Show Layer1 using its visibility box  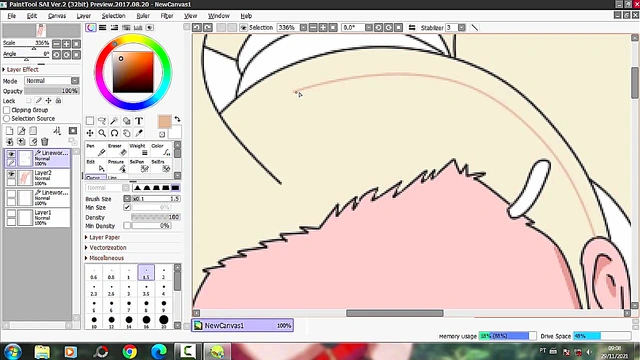point(11,213)
